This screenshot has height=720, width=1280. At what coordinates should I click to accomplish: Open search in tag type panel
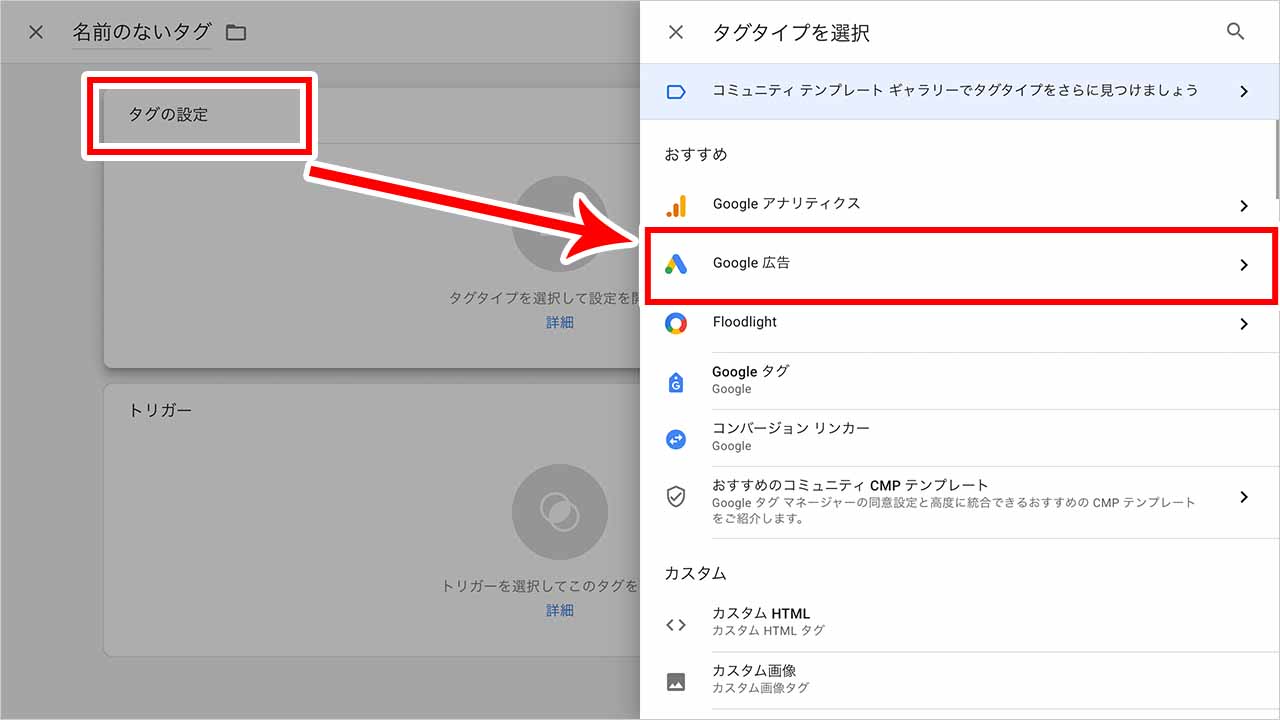coord(1235,32)
